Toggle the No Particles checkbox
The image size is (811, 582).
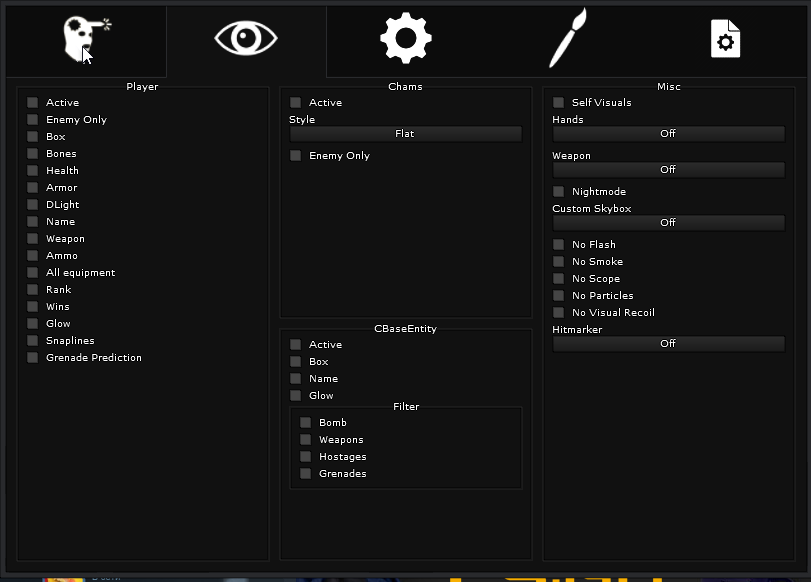(x=559, y=295)
